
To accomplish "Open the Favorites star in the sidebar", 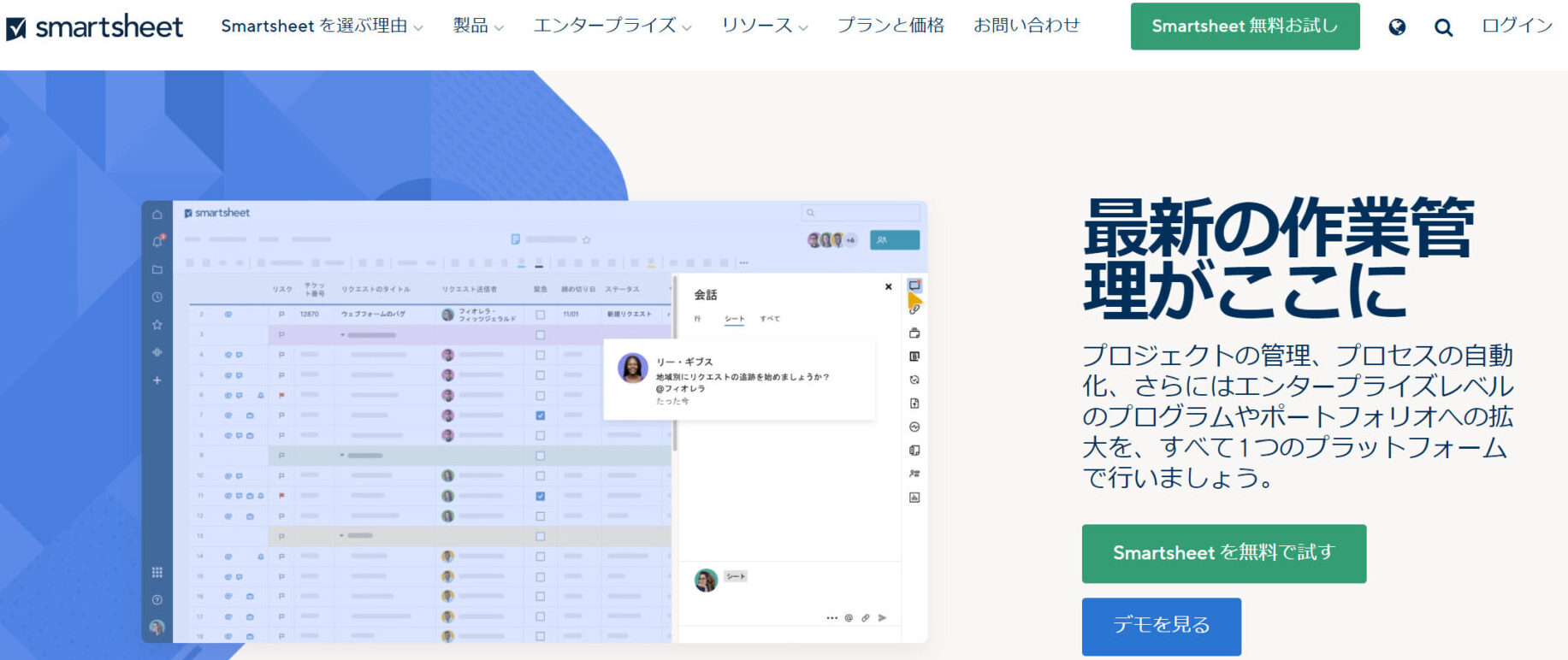I will (x=157, y=325).
